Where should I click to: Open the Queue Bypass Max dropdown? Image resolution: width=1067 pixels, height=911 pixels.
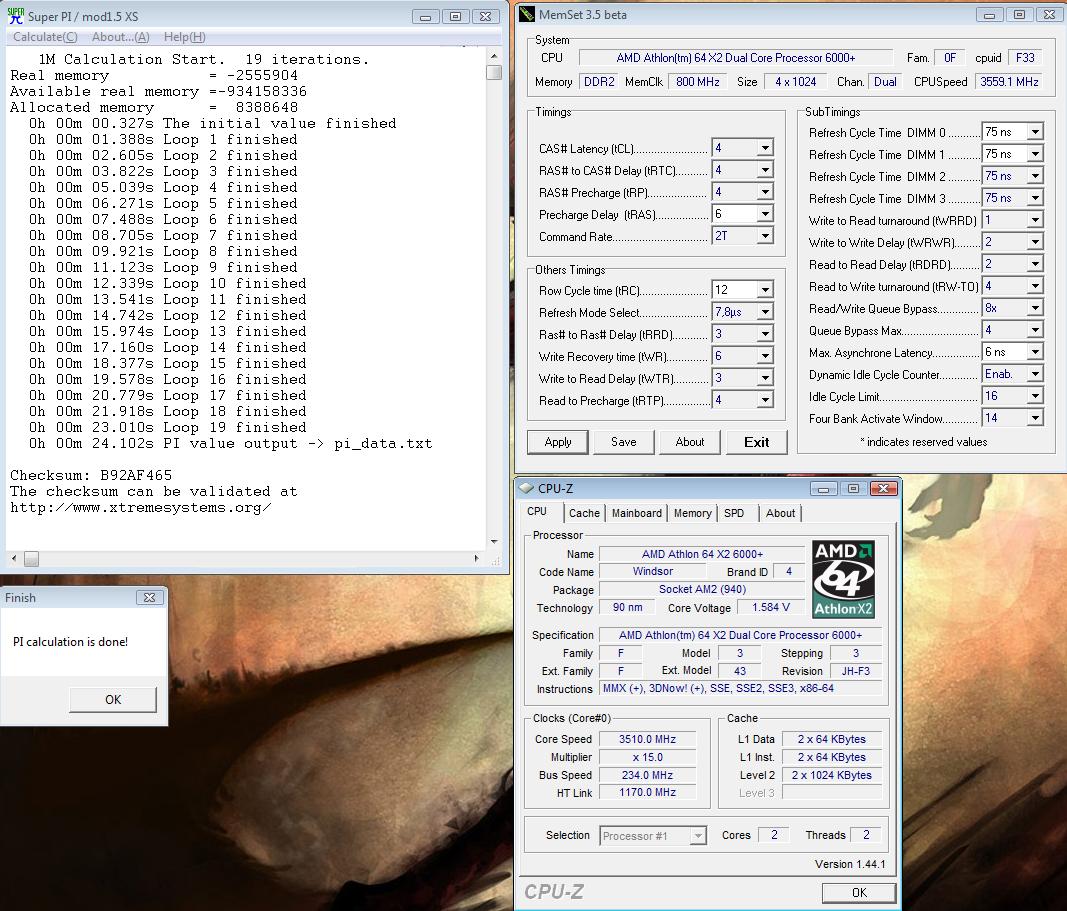point(1035,330)
